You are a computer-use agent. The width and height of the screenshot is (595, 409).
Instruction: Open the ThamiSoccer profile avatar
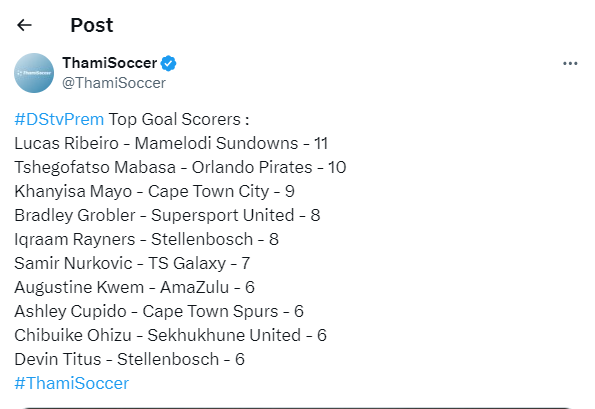point(34,73)
